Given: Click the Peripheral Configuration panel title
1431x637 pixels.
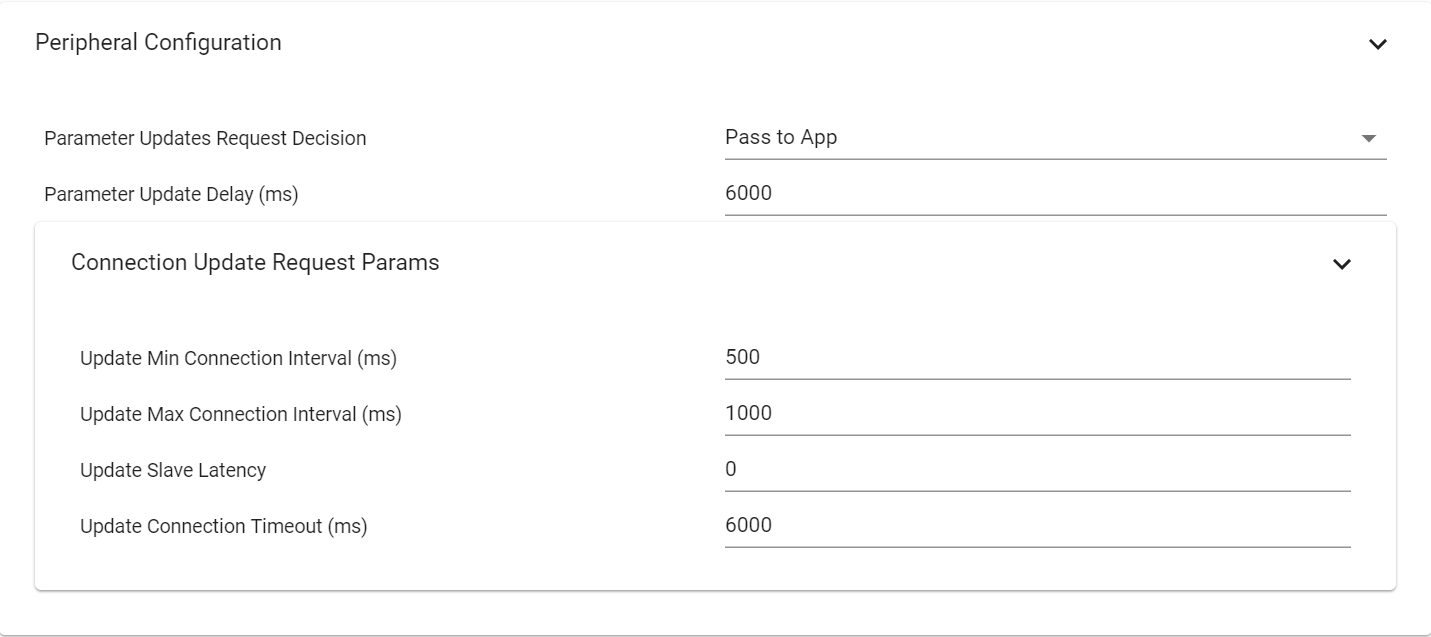Looking at the screenshot, I should click(158, 43).
